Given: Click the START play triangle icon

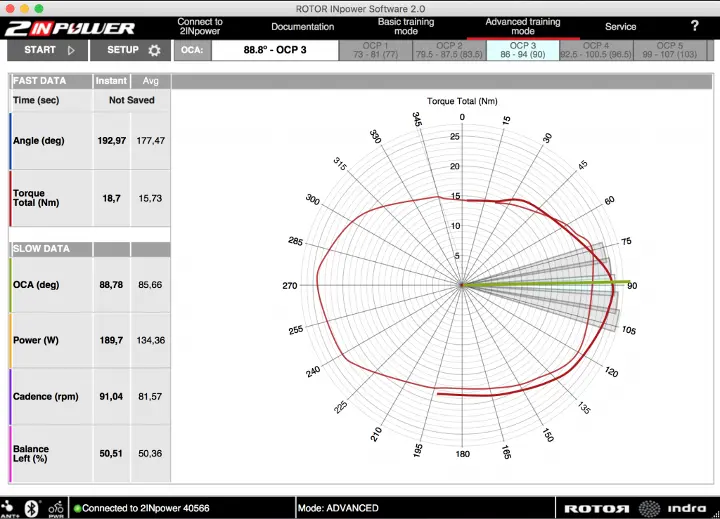Looking at the screenshot, I should click(x=71, y=50).
